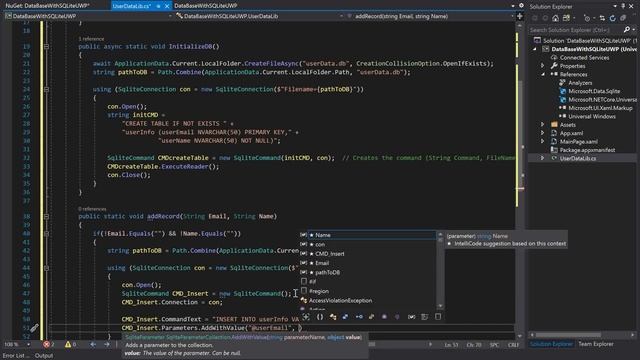Viewport: 640px width, 360px height.
Task: Click the Sync with Active Document icon
Action: click(602, 18)
